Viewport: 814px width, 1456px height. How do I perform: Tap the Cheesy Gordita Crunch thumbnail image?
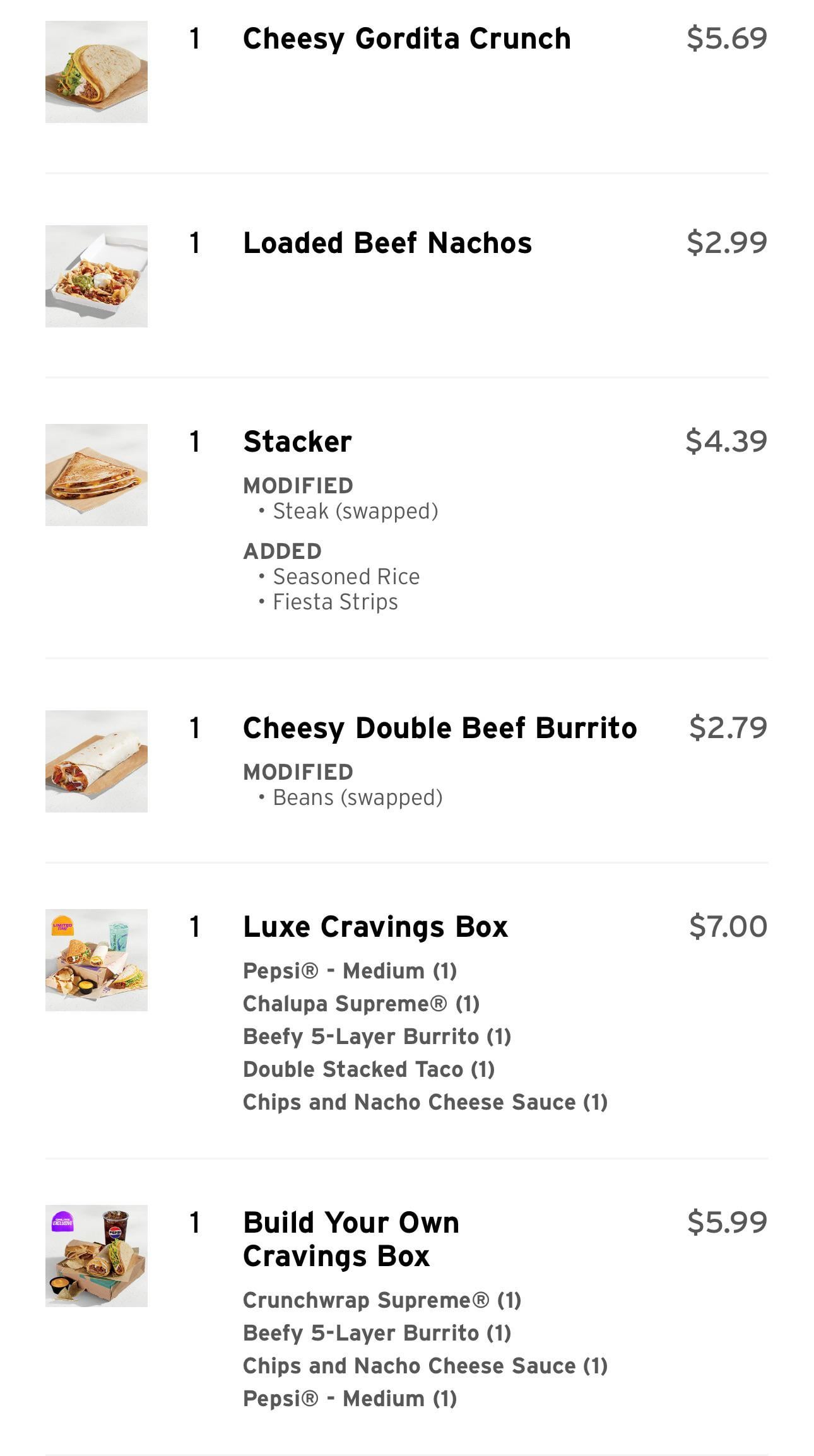click(97, 72)
